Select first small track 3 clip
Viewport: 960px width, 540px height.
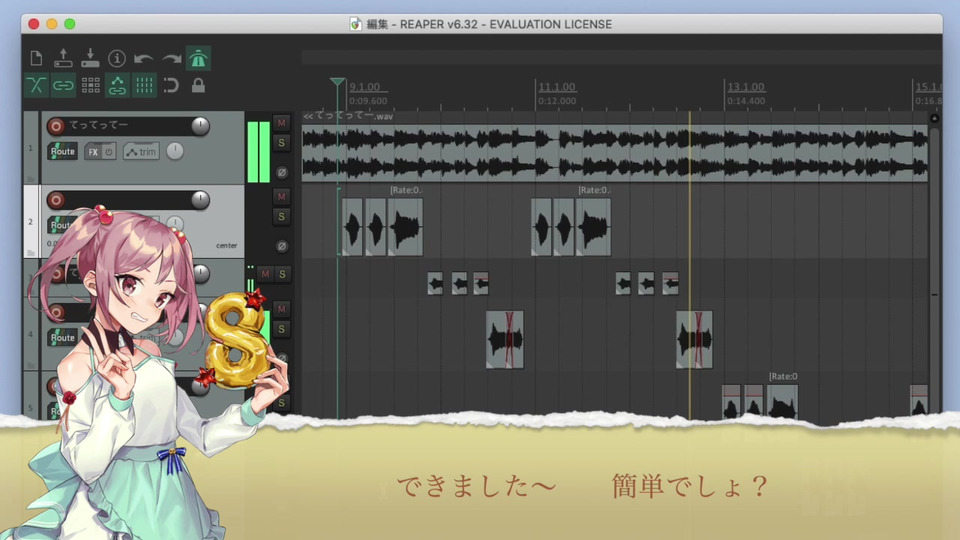pos(435,283)
